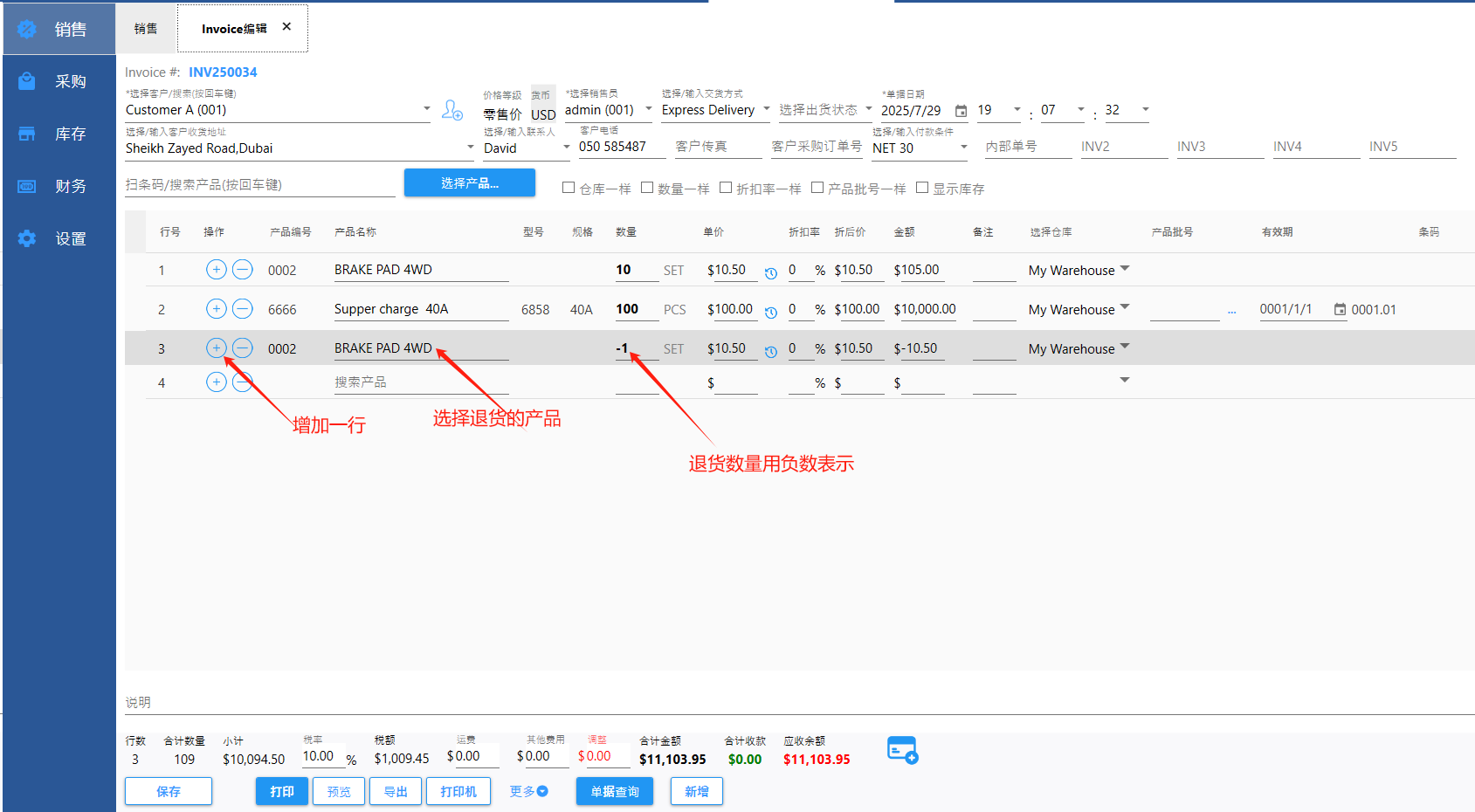Click the add customer icon next to Customer A

(x=451, y=110)
